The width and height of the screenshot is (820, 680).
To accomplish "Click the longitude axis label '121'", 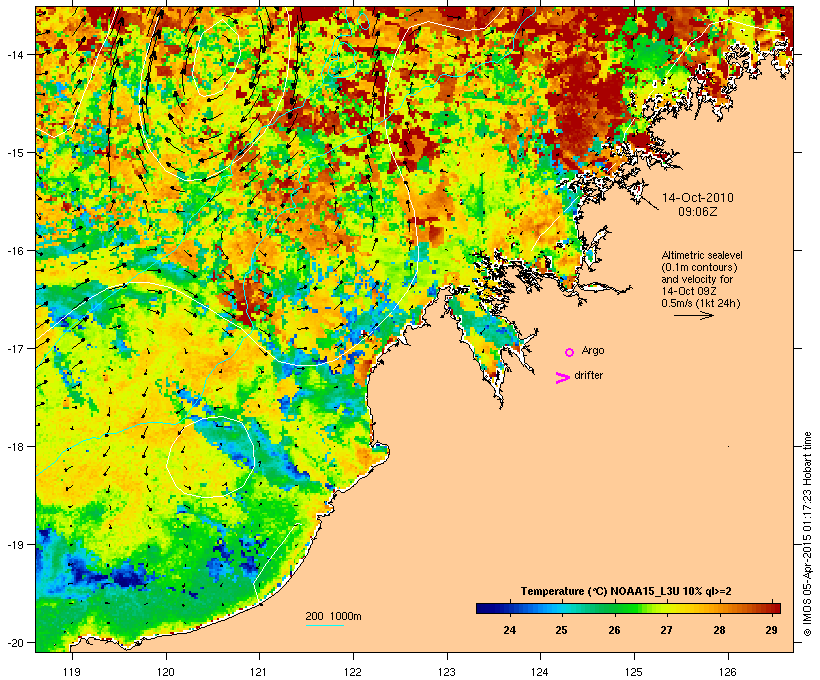I will click(259, 672).
